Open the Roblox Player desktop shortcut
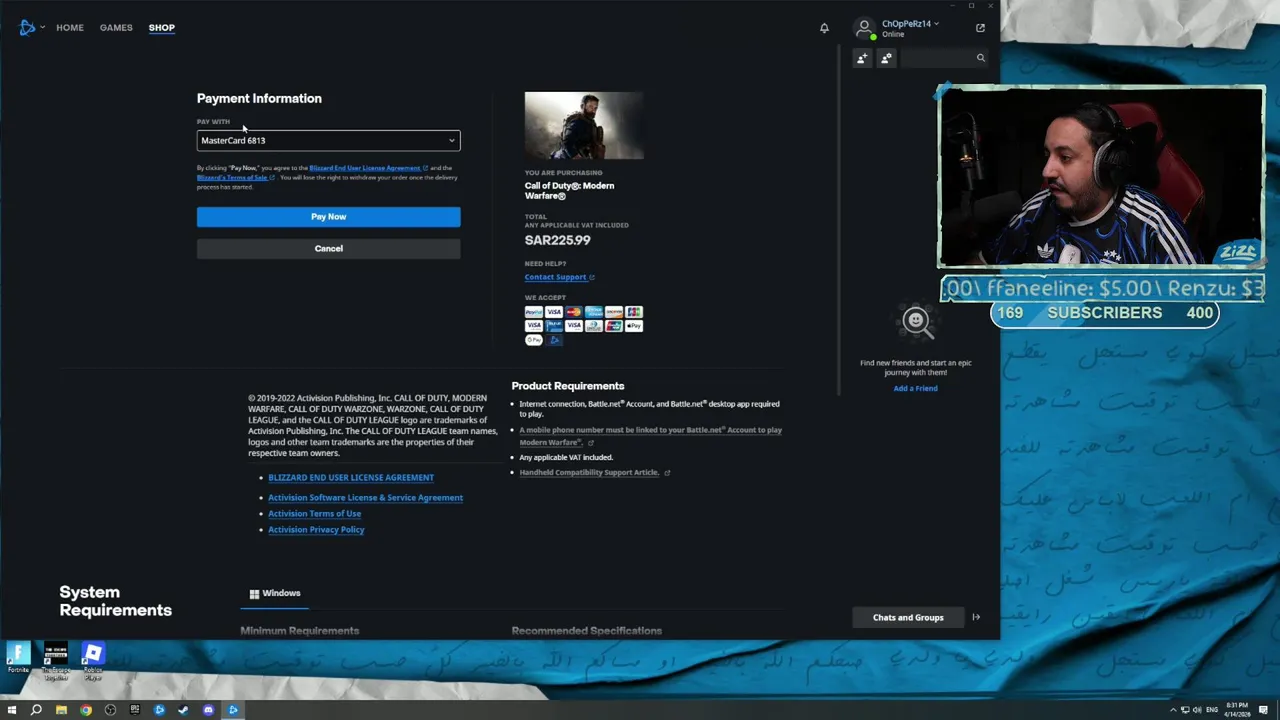This screenshot has height=720, width=1280. tap(93, 661)
